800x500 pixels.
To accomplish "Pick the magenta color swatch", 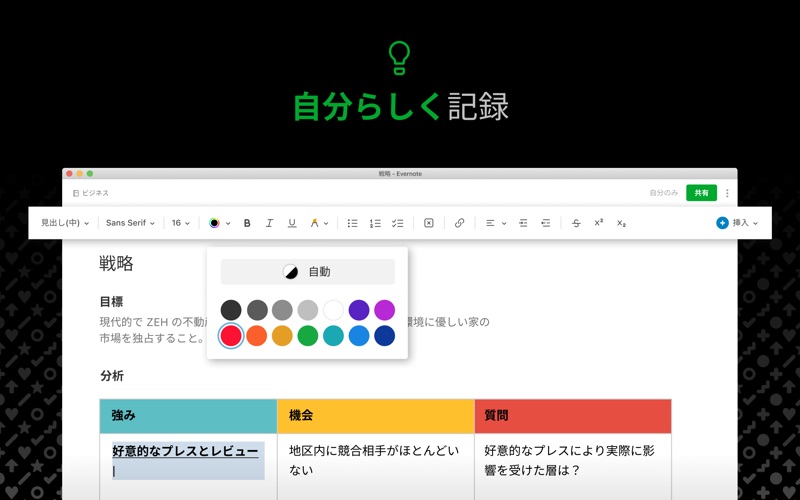I will click(385, 310).
